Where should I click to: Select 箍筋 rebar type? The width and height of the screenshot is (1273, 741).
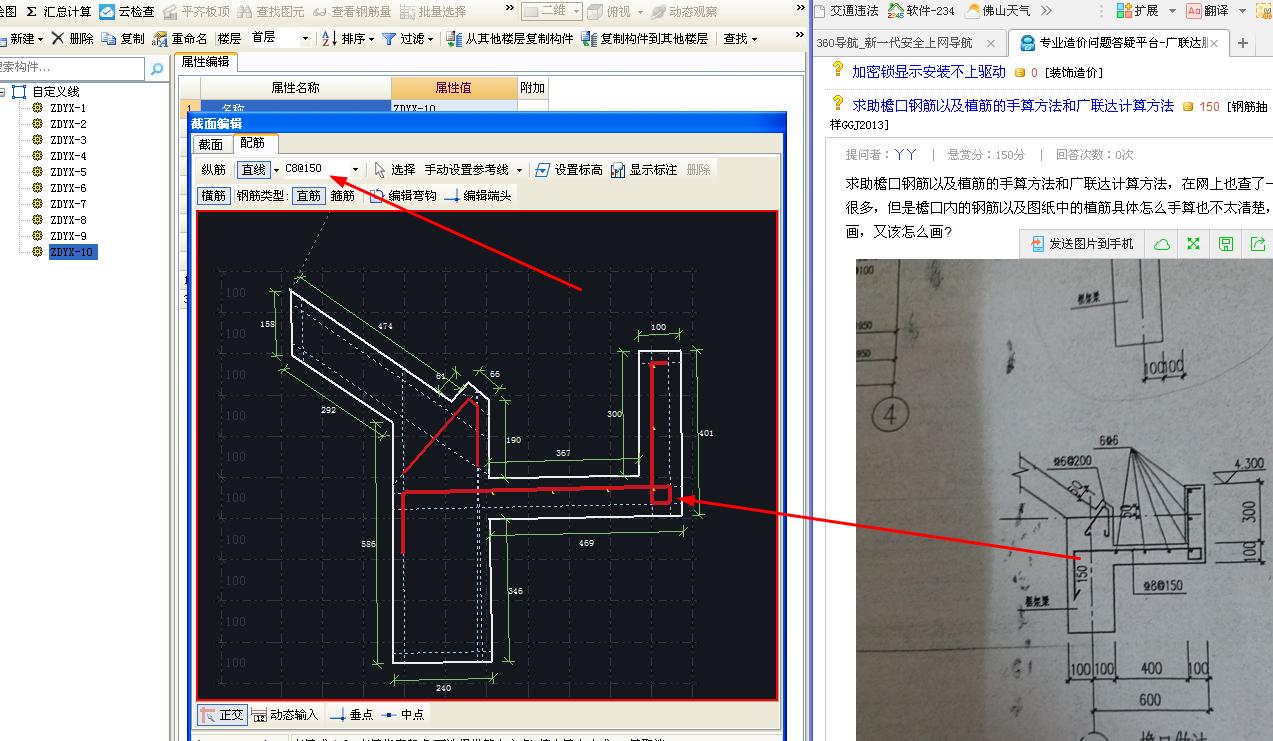343,196
